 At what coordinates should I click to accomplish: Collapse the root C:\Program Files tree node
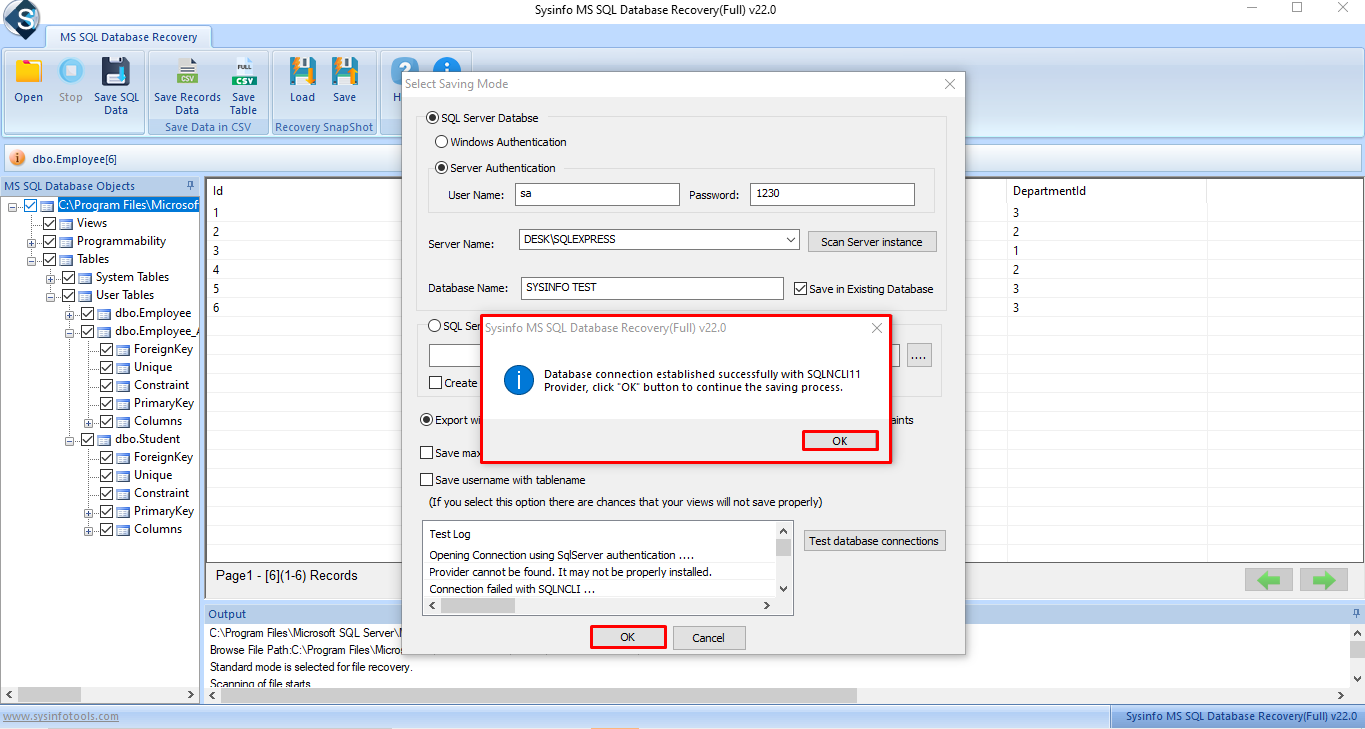tap(13, 206)
